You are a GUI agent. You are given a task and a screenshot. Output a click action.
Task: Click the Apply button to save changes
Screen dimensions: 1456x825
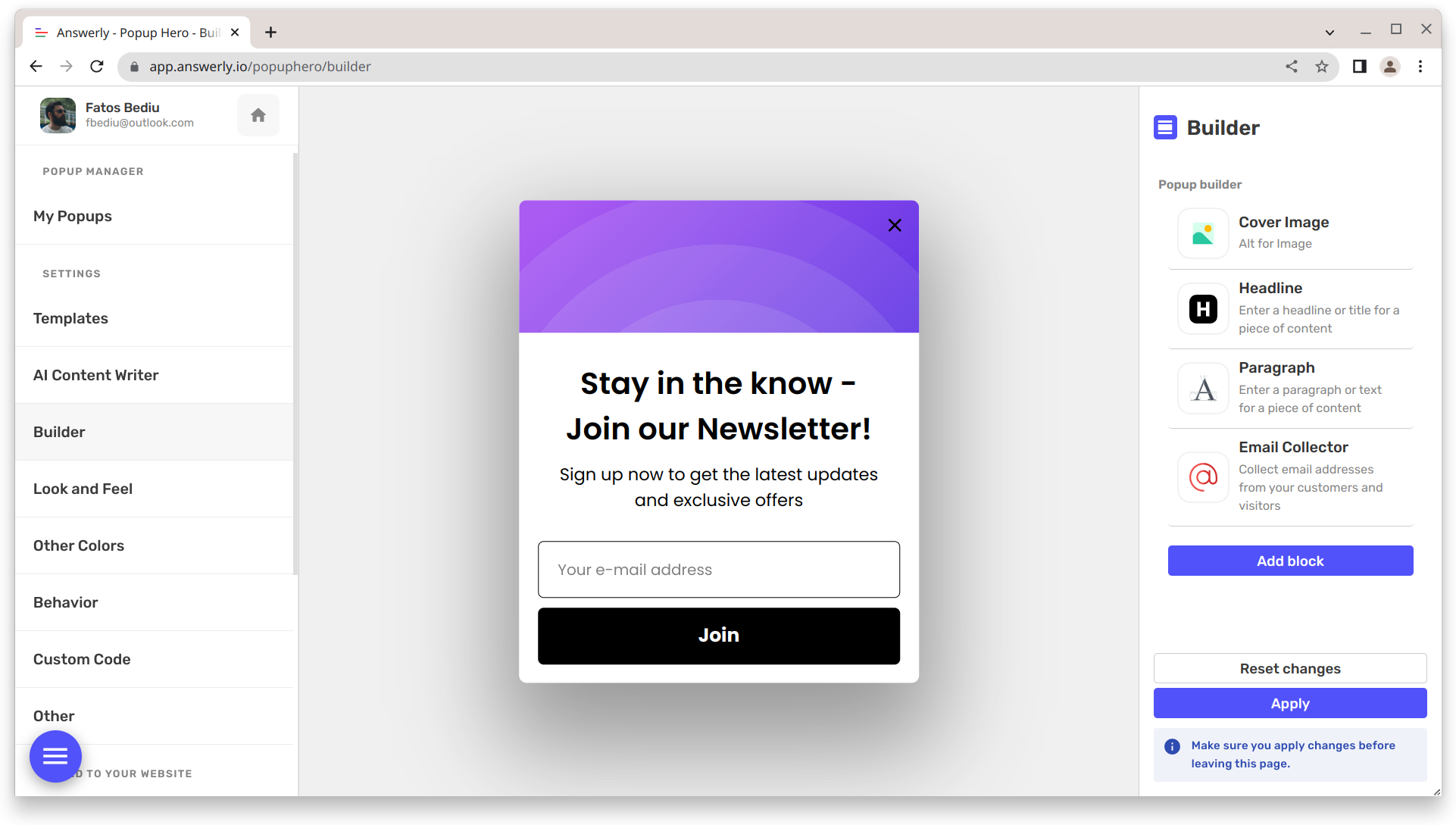click(x=1290, y=703)
